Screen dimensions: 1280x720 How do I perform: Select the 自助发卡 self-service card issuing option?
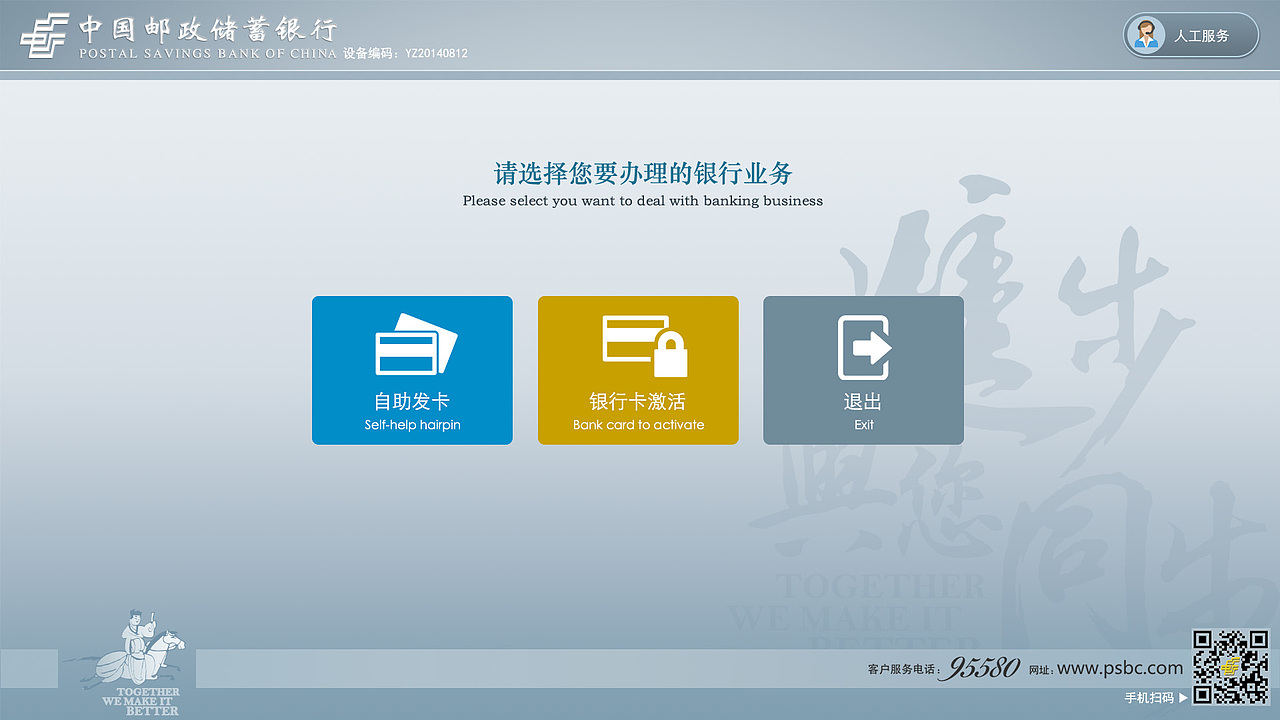pos(412,370)
